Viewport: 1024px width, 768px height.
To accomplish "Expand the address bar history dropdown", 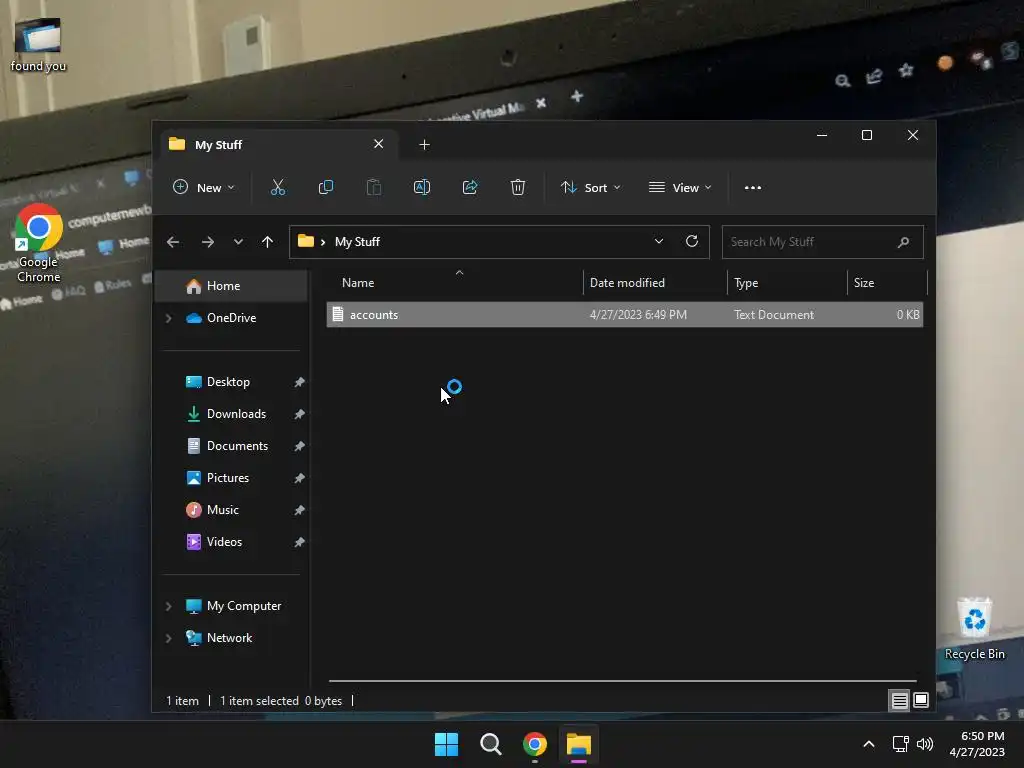I will (x=659, y=242).
